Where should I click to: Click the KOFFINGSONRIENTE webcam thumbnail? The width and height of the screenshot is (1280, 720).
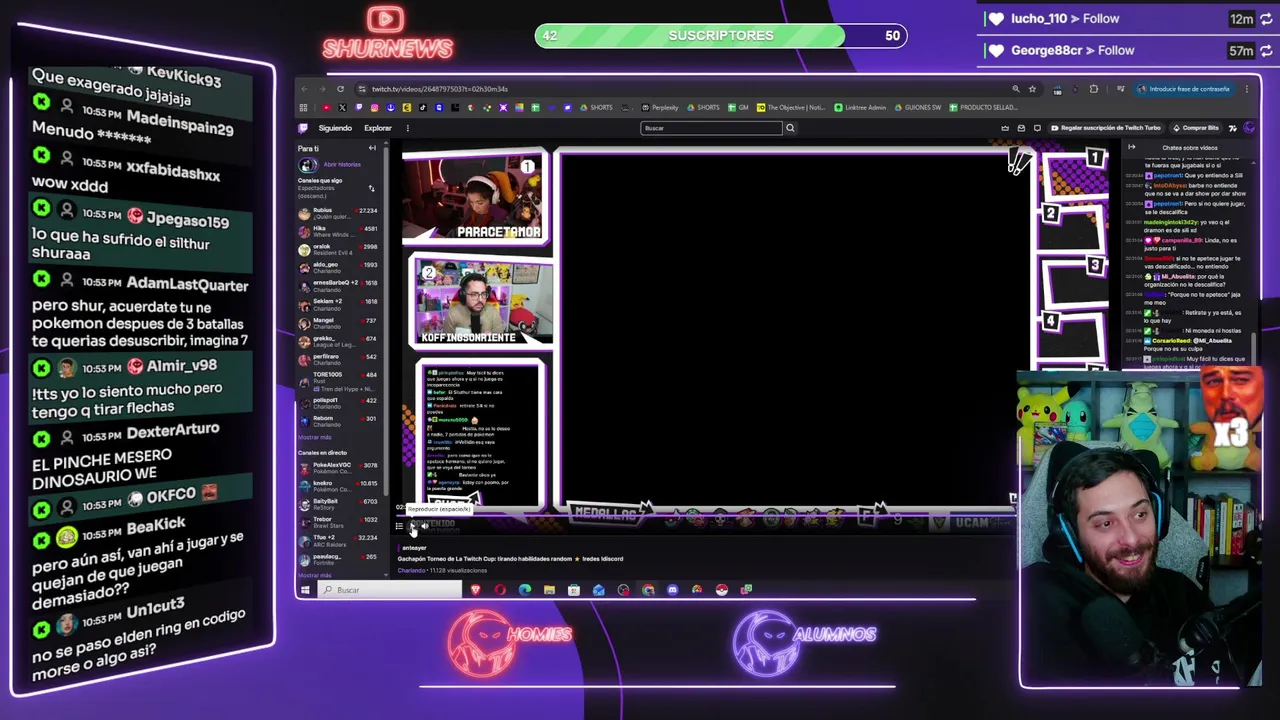[x=482, y=303]
